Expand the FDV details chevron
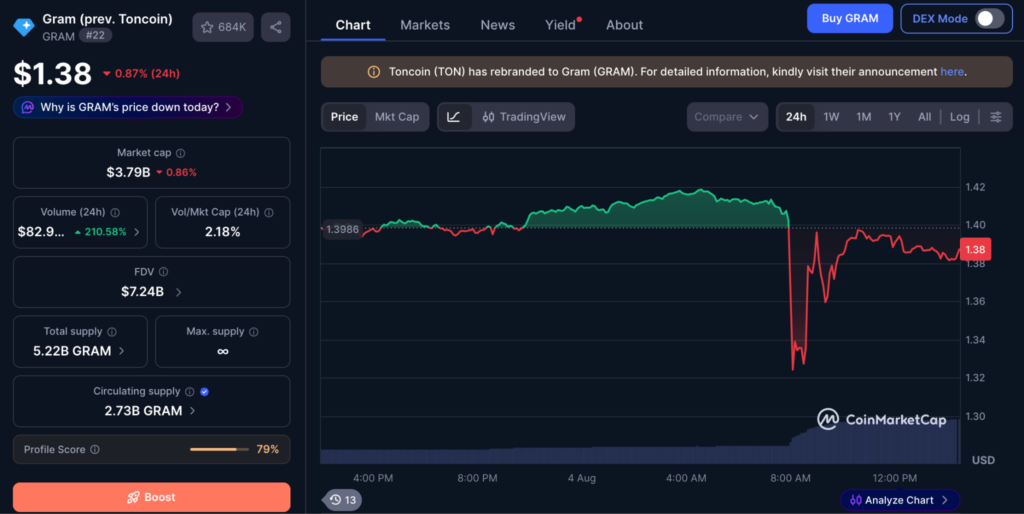 (x=178, y=292)
